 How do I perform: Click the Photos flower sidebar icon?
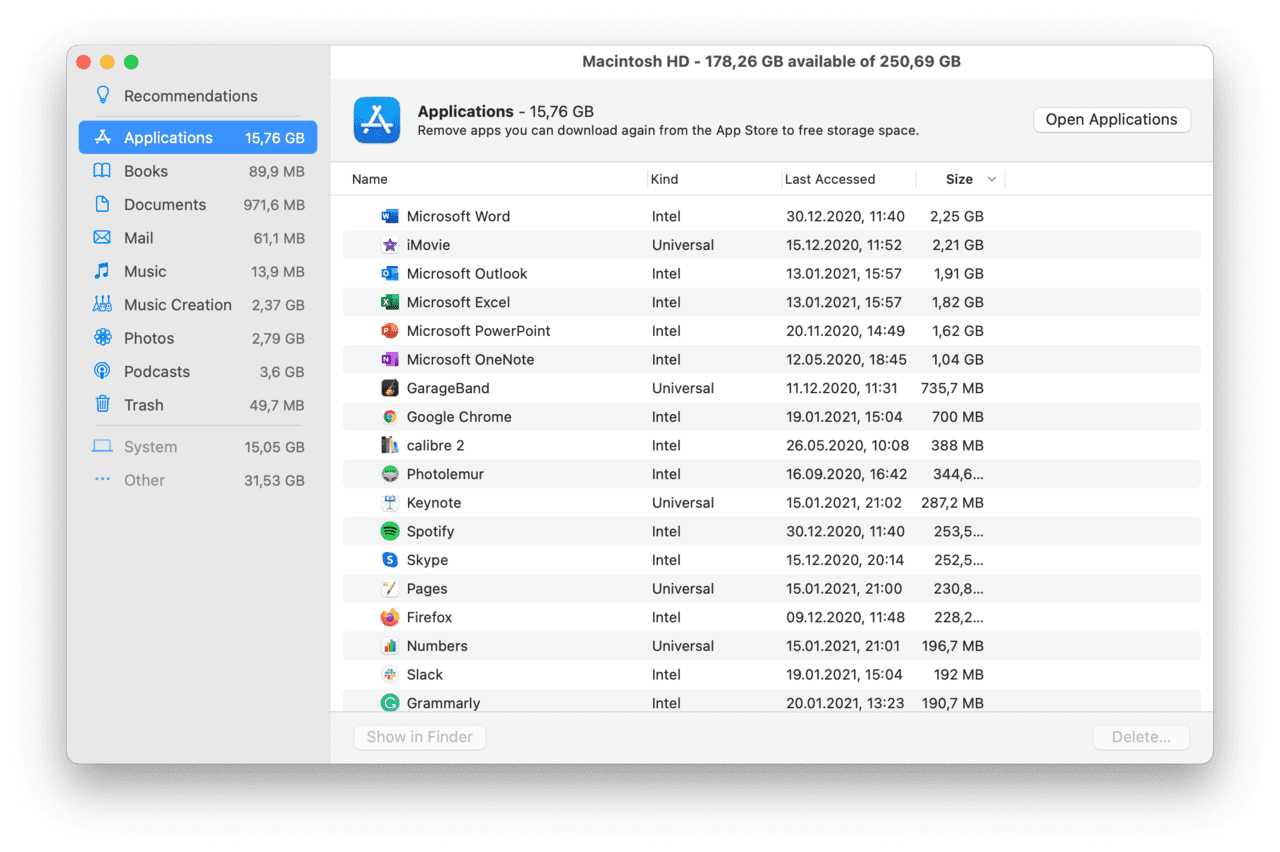[x=102, y=338]
